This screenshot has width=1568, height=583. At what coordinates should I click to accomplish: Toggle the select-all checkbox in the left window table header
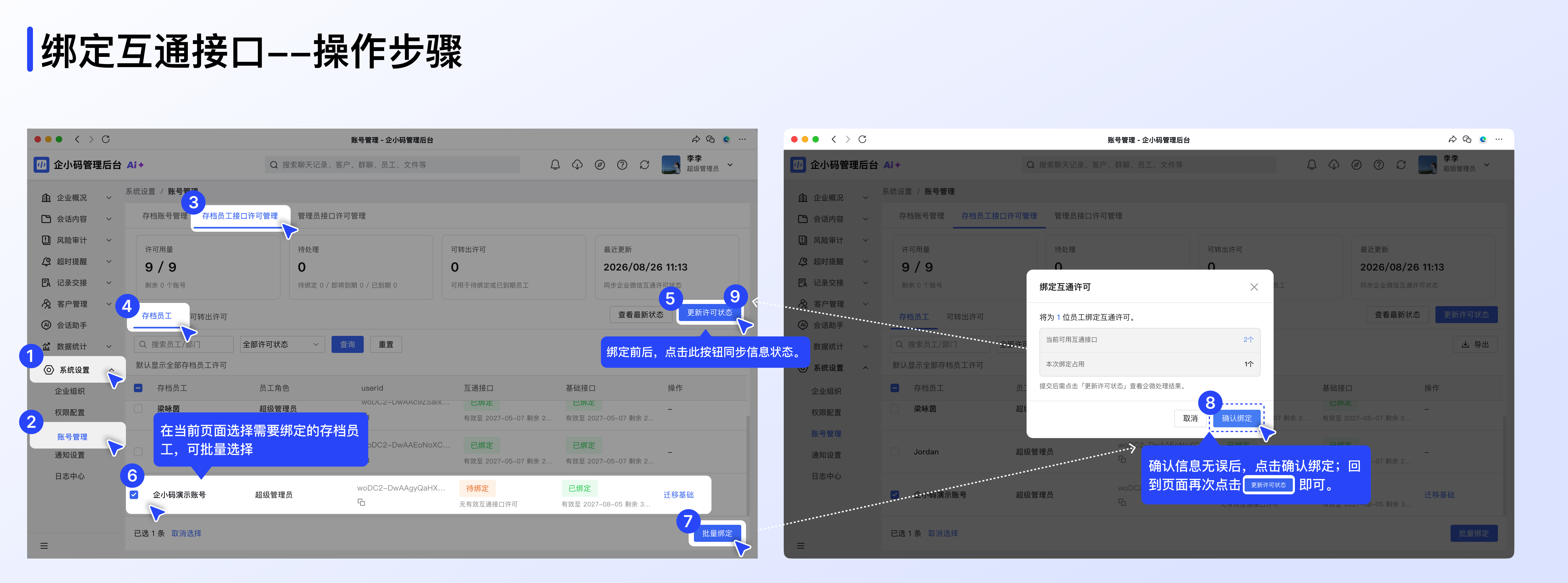[138, 388]
